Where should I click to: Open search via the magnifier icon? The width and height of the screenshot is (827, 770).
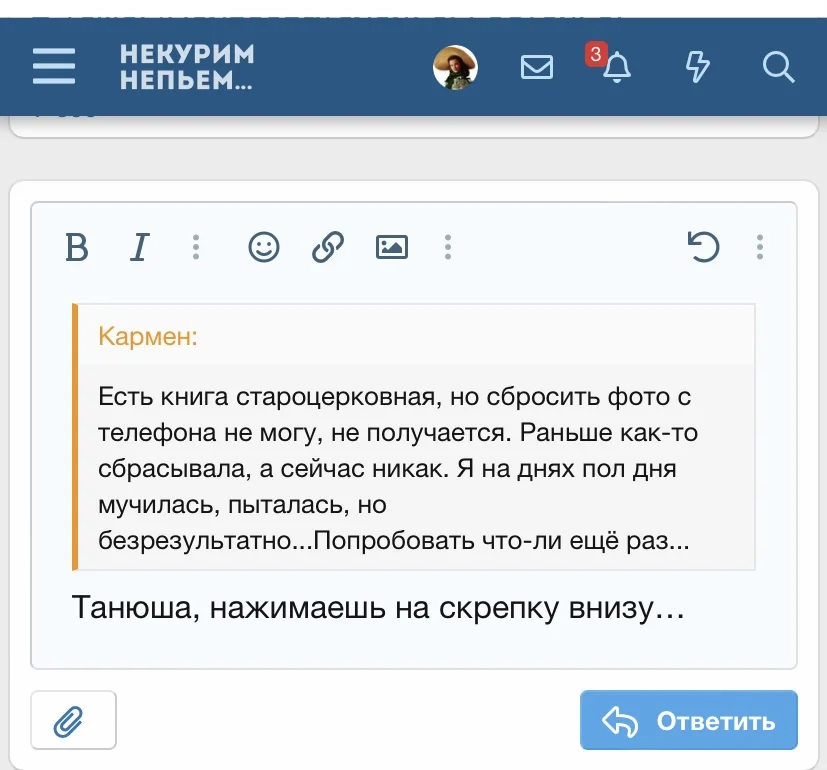[x=777, y=67]
